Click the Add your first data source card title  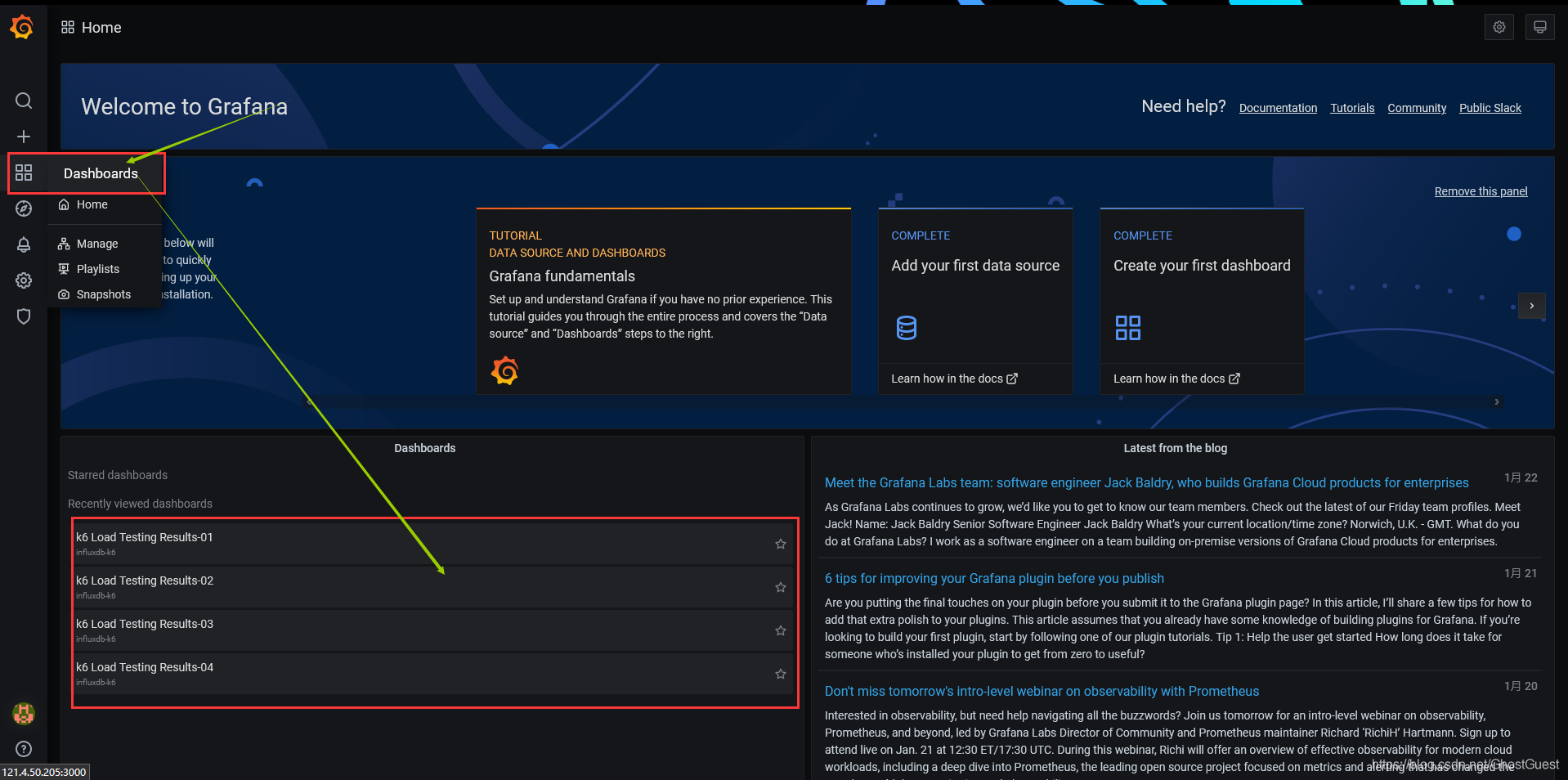point(975,266)
